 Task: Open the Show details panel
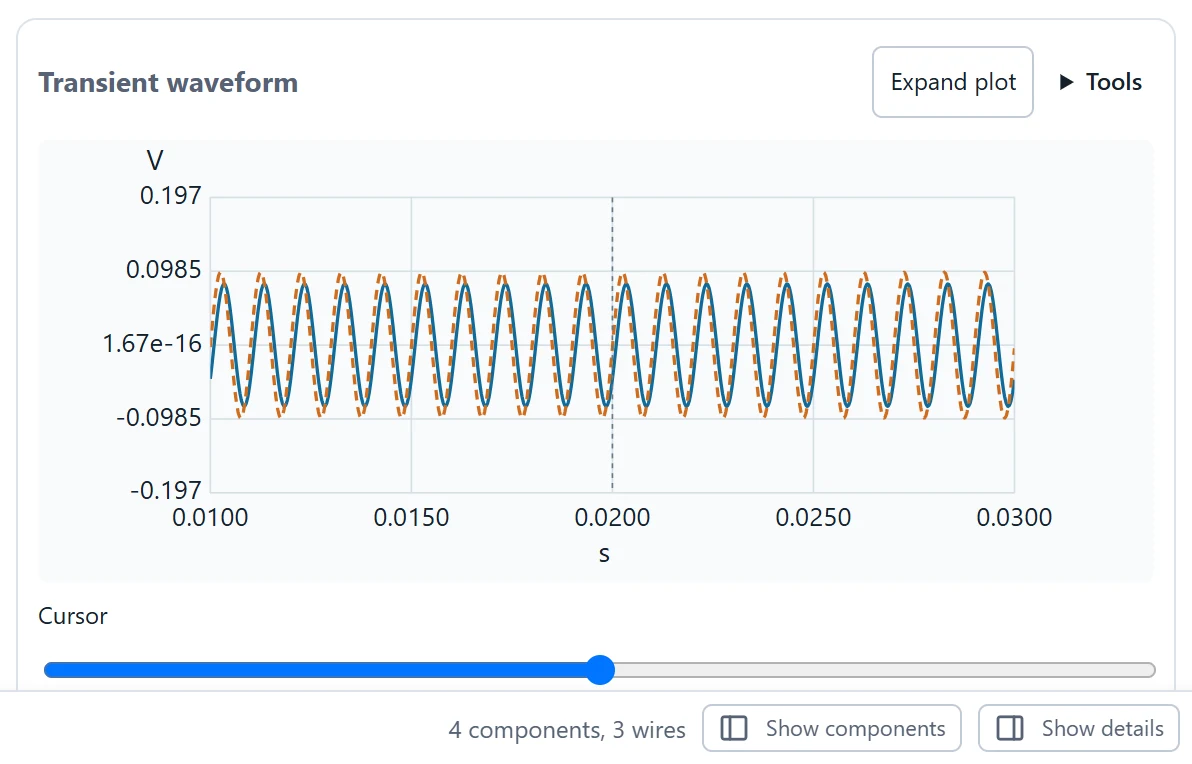pos(1079,728)
